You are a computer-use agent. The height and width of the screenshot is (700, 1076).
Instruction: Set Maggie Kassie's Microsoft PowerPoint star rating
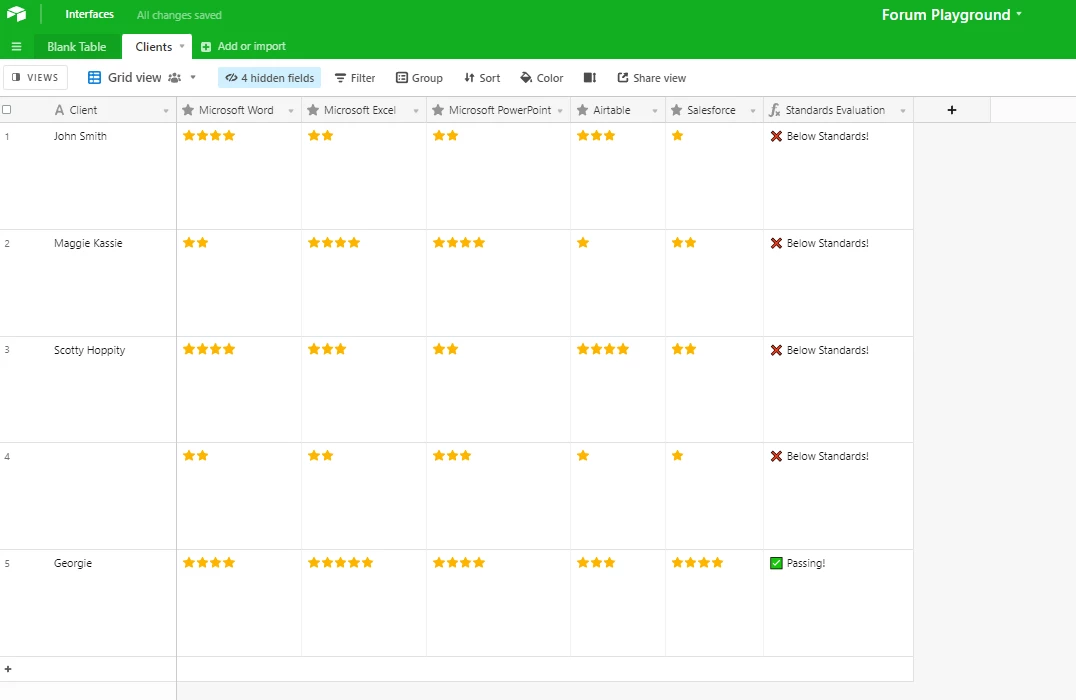click(x=459, y=242)
